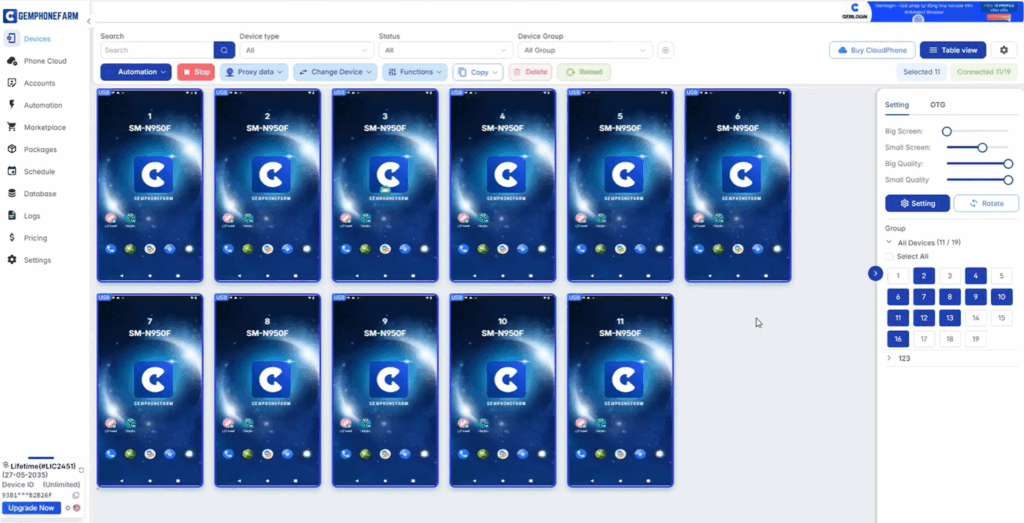
Task: Open the gear settings button at top right
Action: pyautogui.click(x=1004, y=50)
